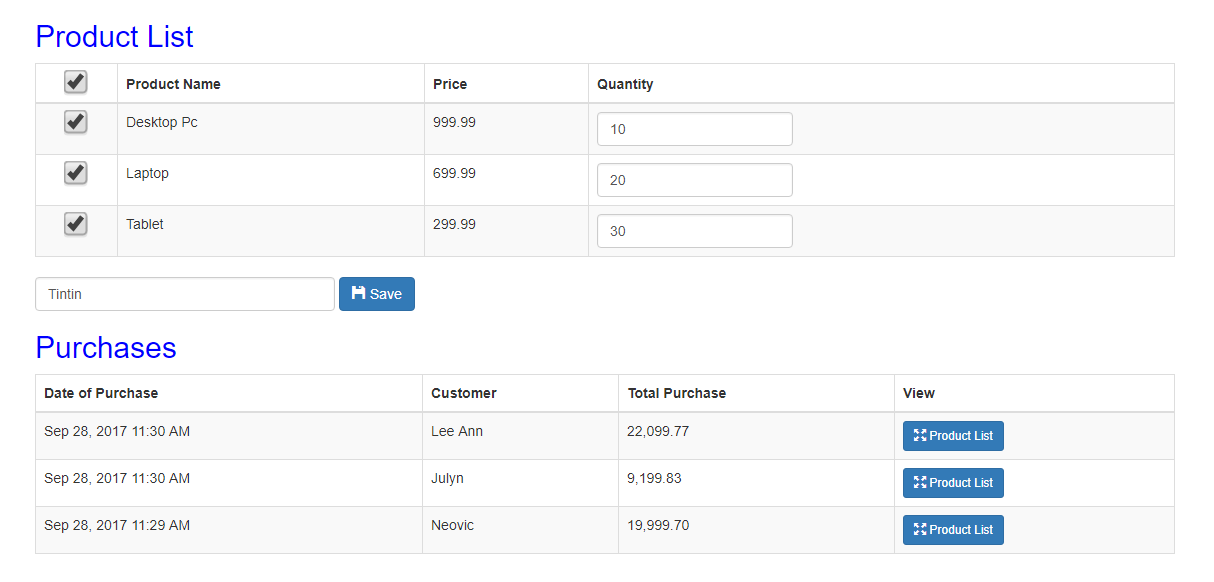Click the Date of Purchase column header
This screenshot has width=1214, height=582.
101,393
